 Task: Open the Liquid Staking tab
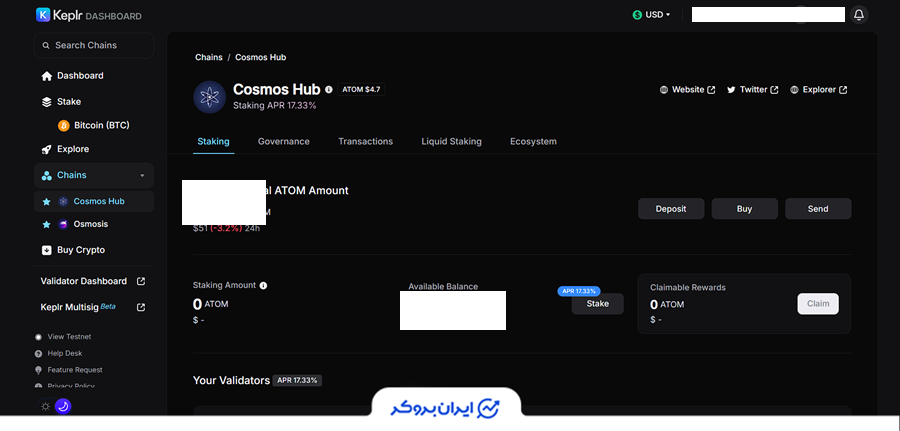(451, 141)
